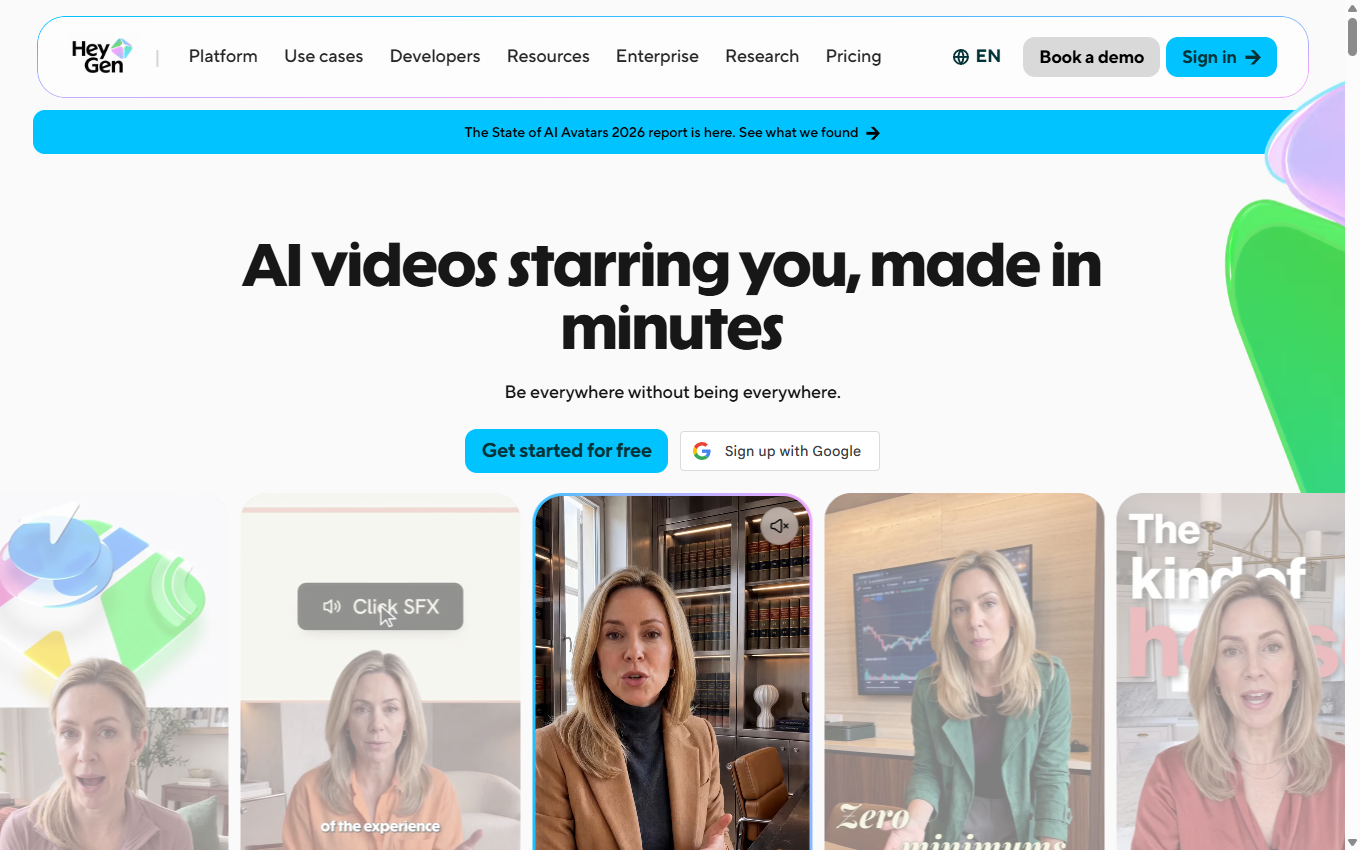1360x850 pixels.
Task: Click Get started for free
Action: coord(566,451)
